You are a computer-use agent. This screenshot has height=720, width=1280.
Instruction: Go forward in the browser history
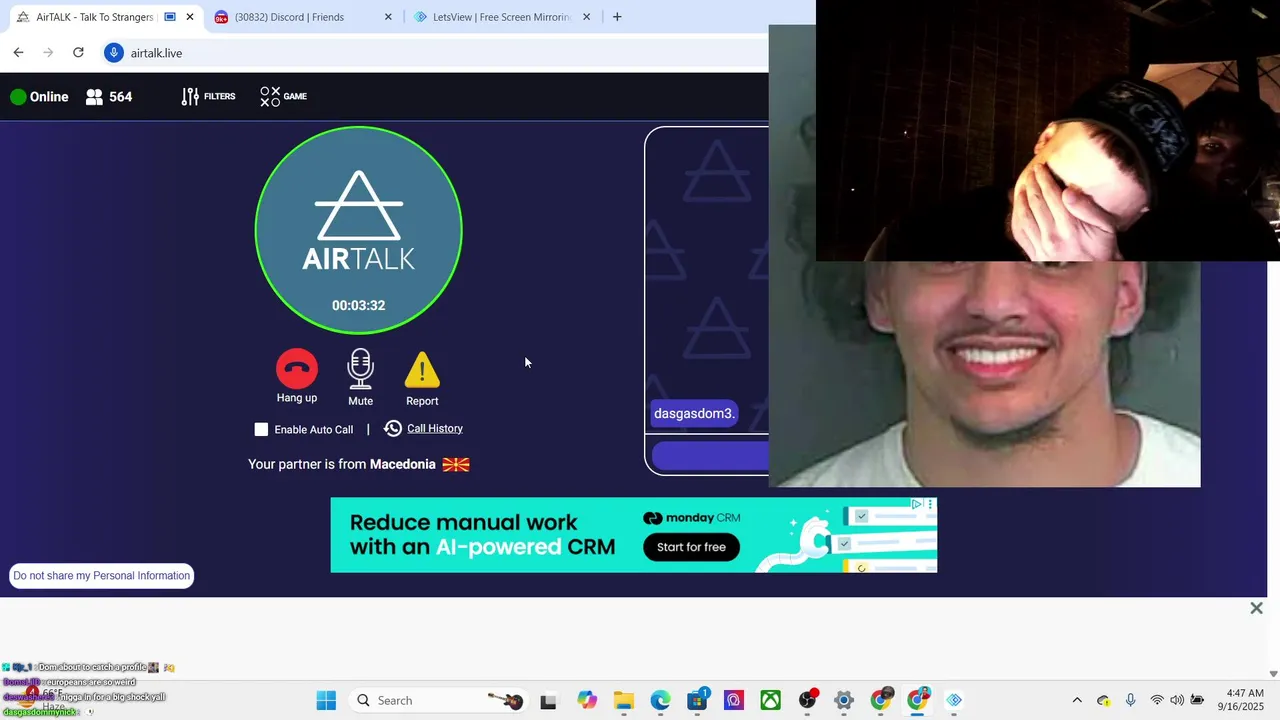click(x=48, y=52)
